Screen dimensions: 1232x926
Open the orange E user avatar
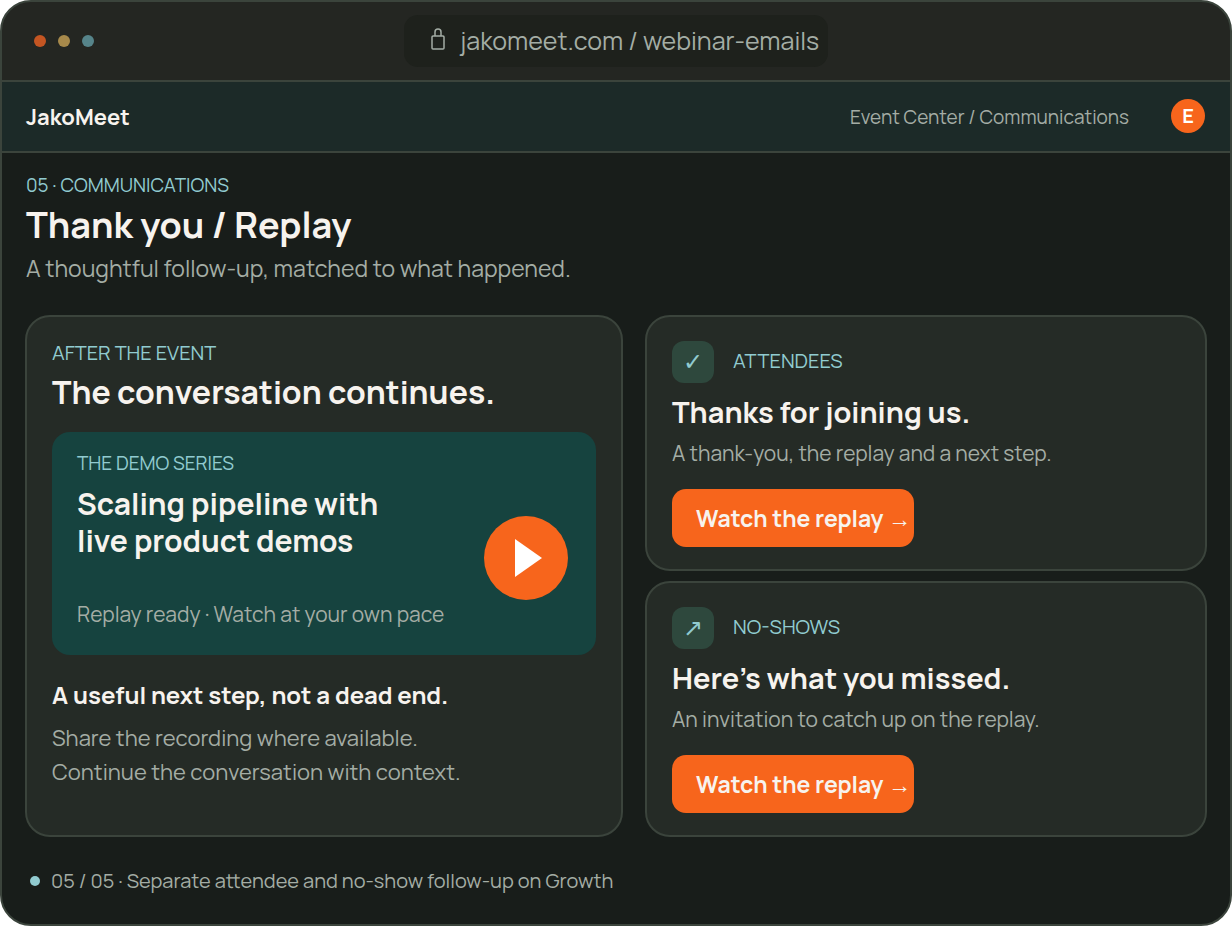coord(1188,116)
